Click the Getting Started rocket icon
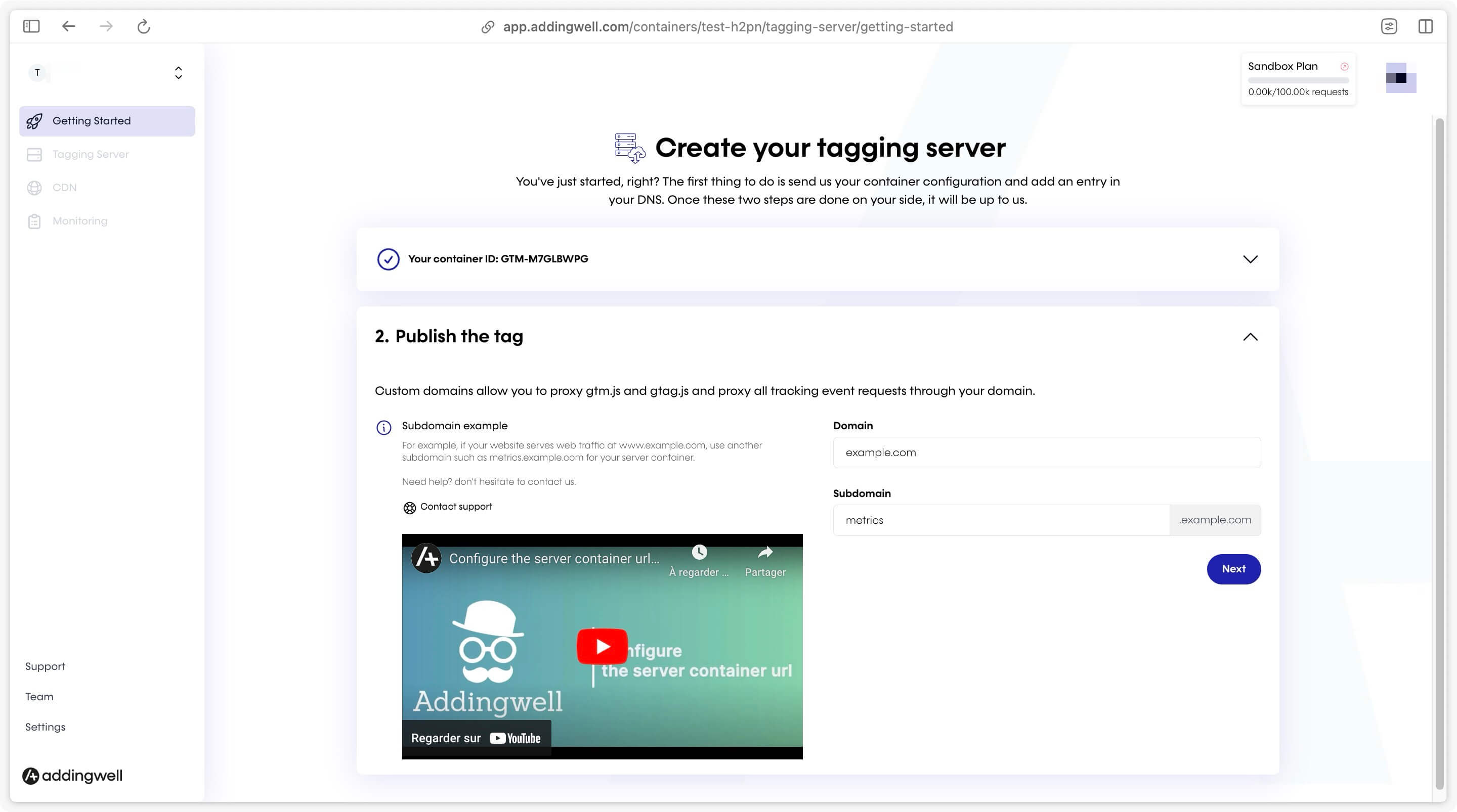Screen dimensions: 1457x812 pyautogui.click(x=36, y=120)
